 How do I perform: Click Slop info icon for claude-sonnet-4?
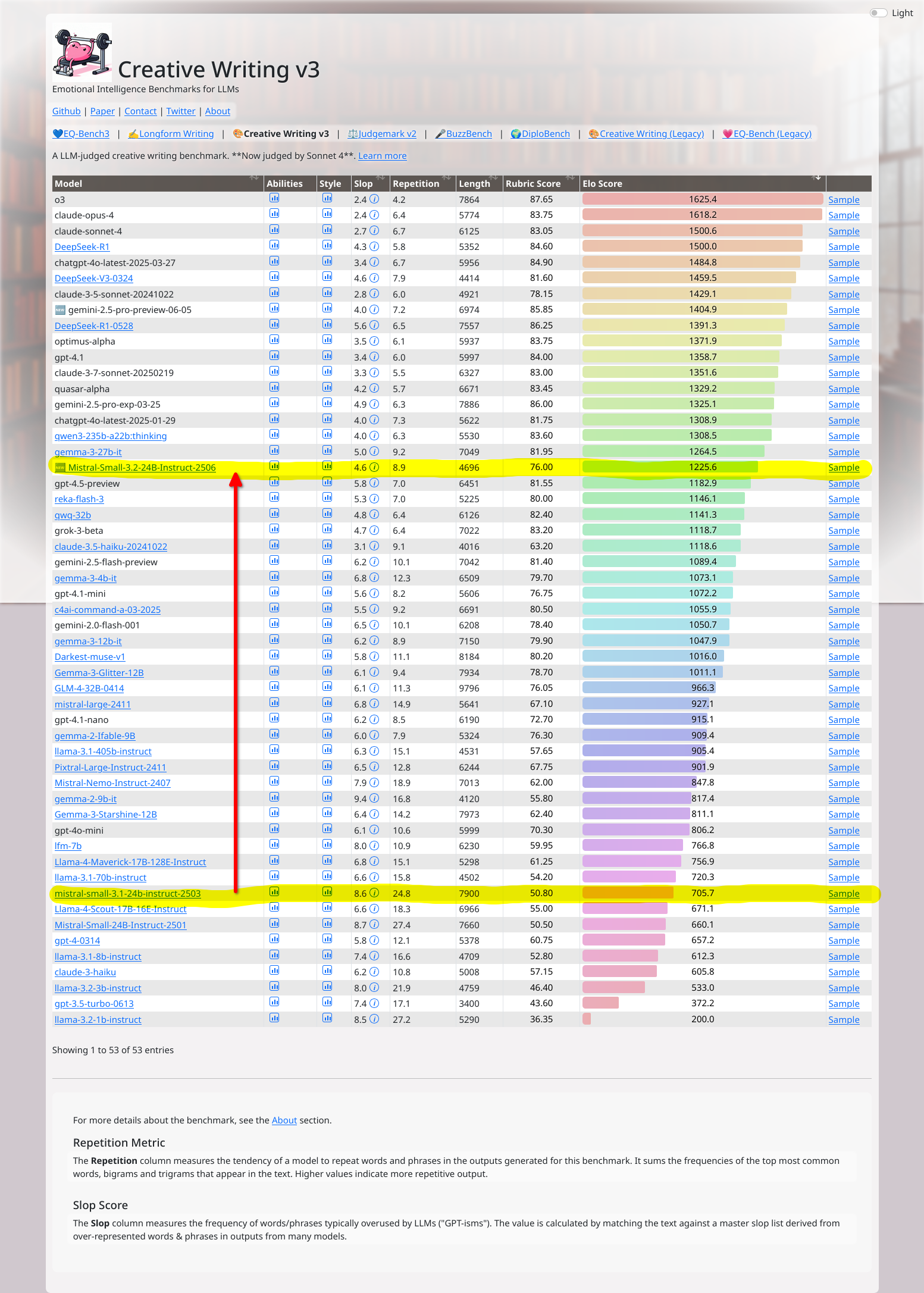[x=374, y=231]
